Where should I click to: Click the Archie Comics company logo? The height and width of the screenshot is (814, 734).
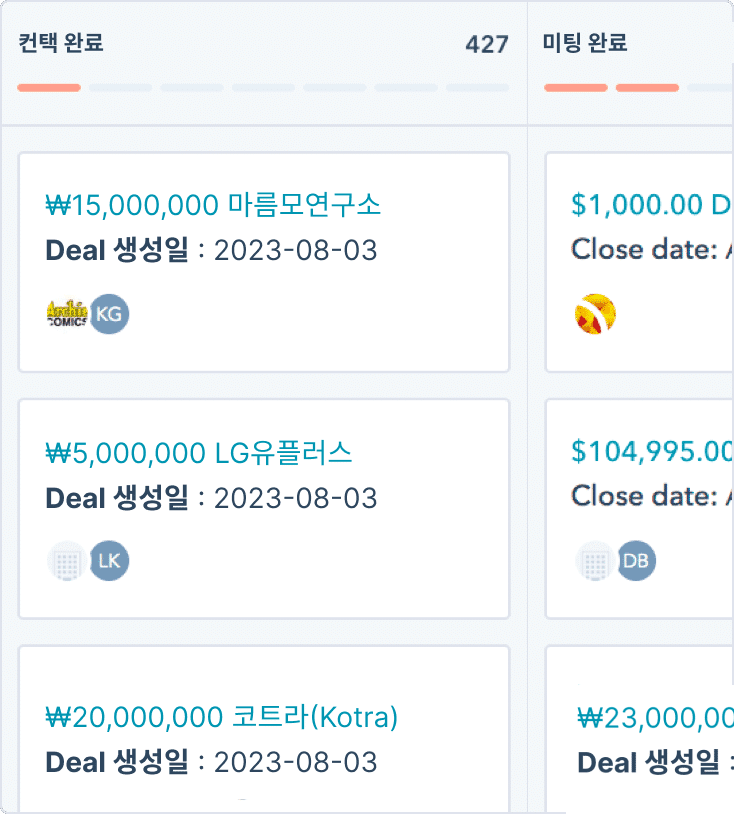point(66,314)
